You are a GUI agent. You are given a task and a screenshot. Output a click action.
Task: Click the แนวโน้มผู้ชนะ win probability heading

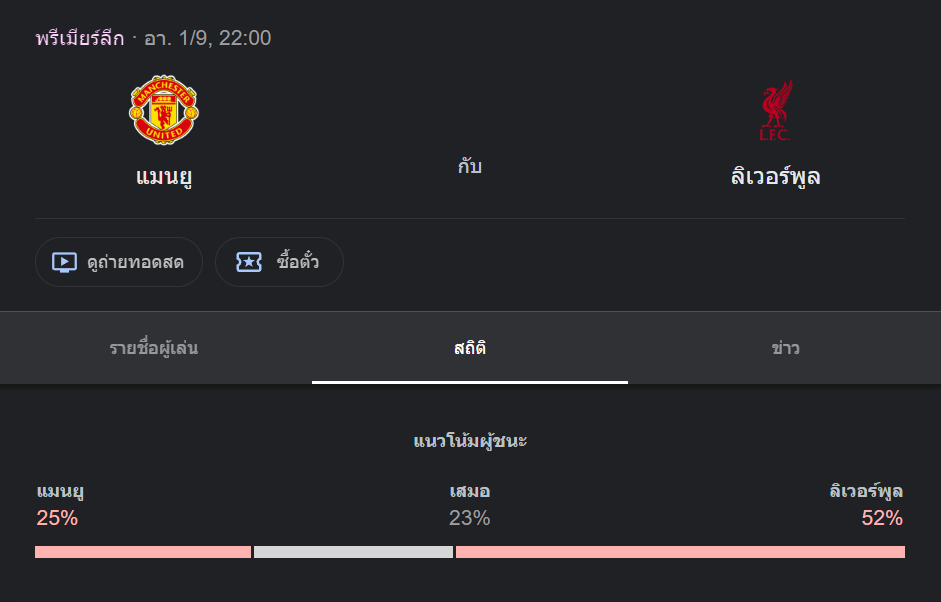tap(470, 441)
